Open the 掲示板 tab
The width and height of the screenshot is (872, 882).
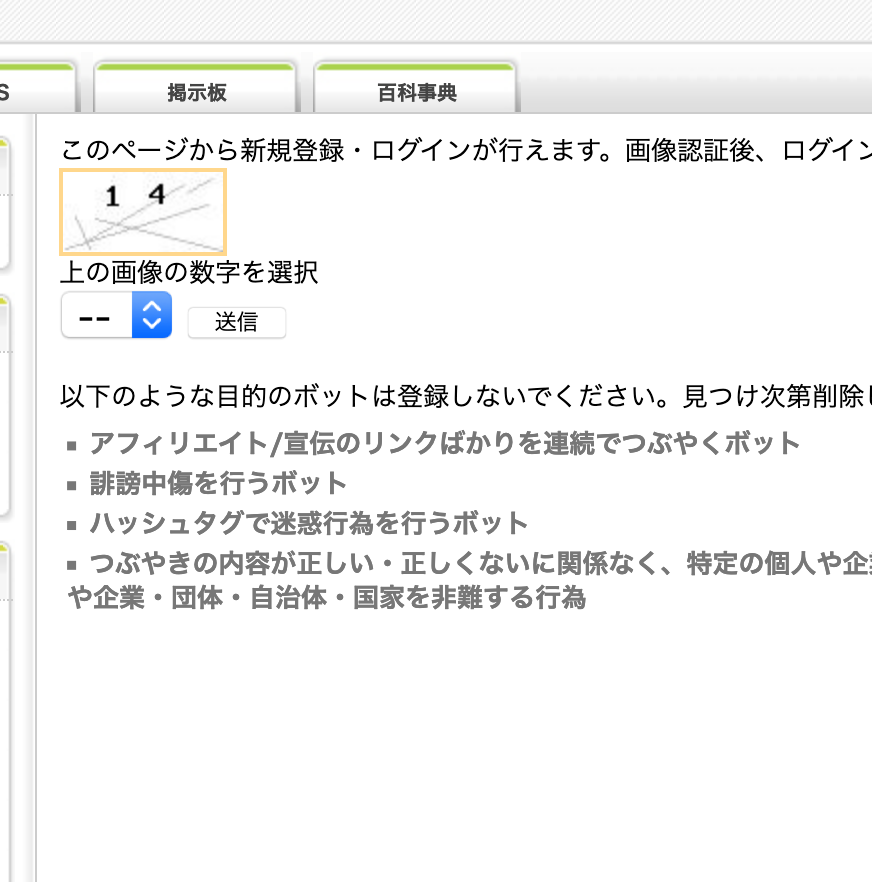point(196,93)
